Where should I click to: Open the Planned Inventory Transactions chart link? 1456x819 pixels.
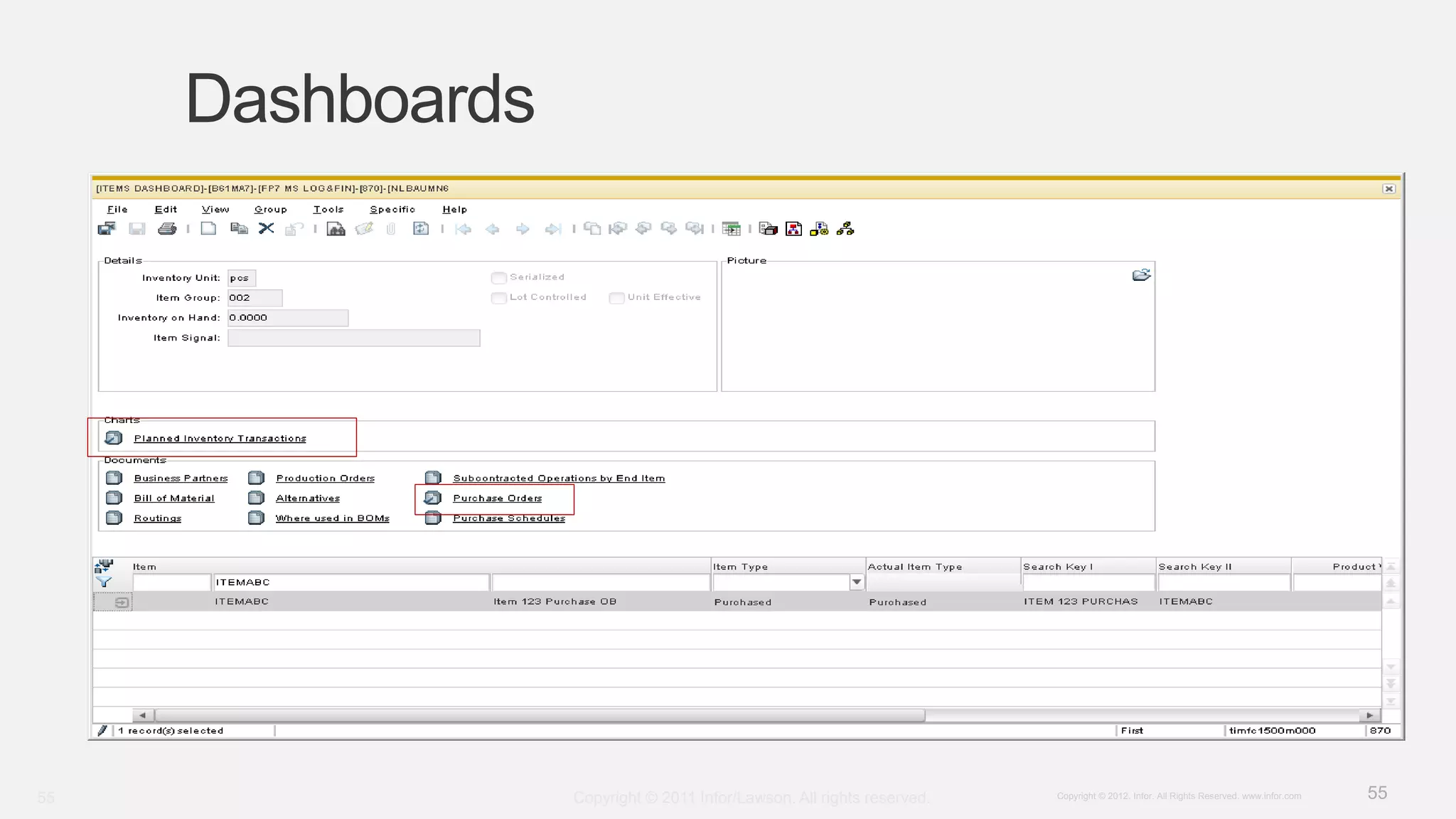click(x=220, y=439)
